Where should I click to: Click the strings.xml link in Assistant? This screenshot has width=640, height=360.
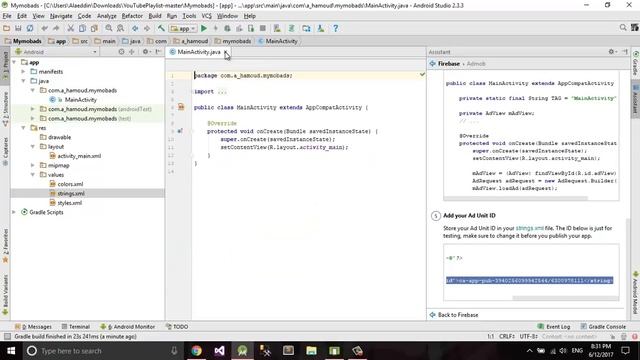tap(529, 228)
